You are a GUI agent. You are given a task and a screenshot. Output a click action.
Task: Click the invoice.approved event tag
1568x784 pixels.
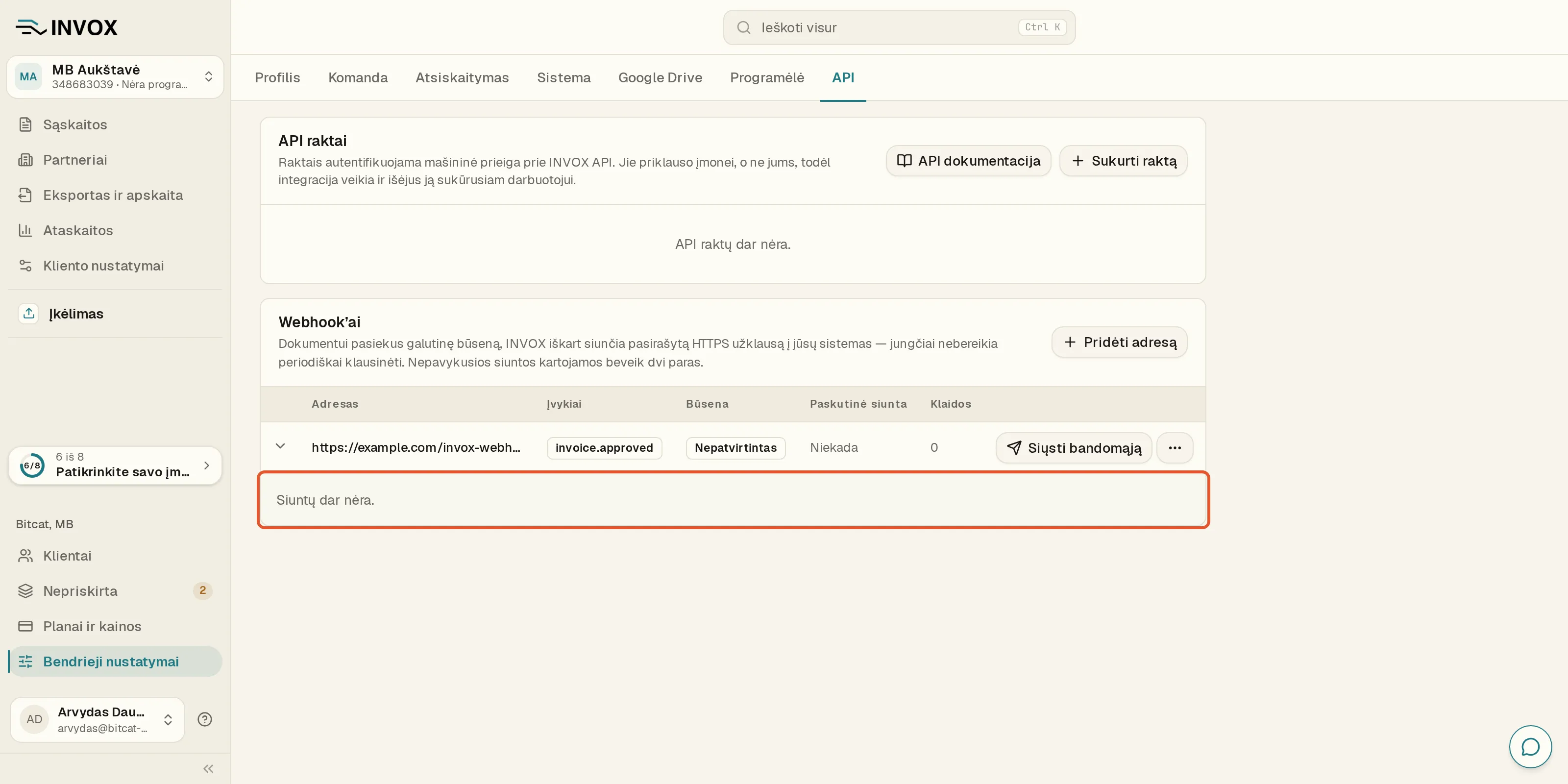(605, 448)
